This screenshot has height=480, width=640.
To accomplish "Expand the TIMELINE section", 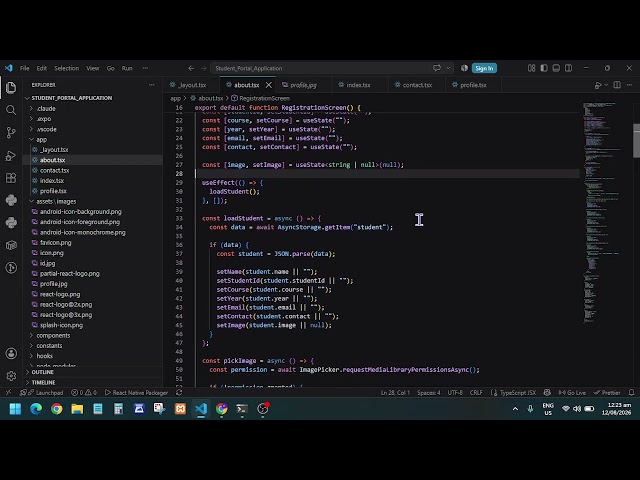I will pyautogui.click(x=93, y=382).
